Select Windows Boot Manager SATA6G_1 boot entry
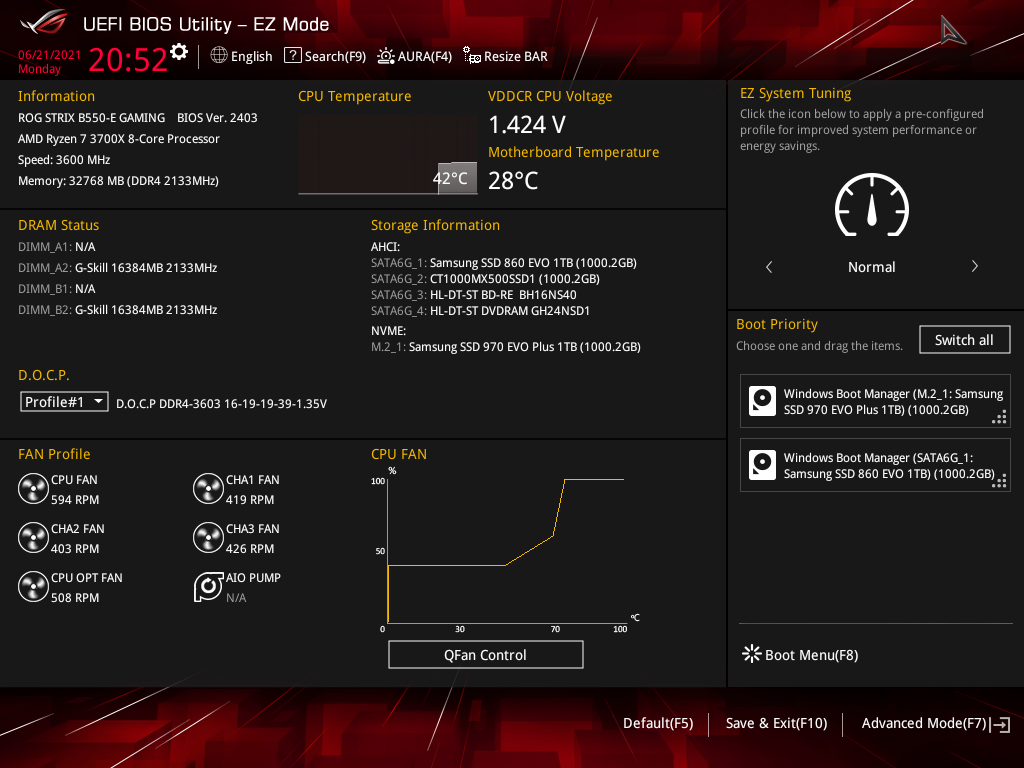Image resolution: width=1024 pixels, height=768 pixels. coord(875,466)
